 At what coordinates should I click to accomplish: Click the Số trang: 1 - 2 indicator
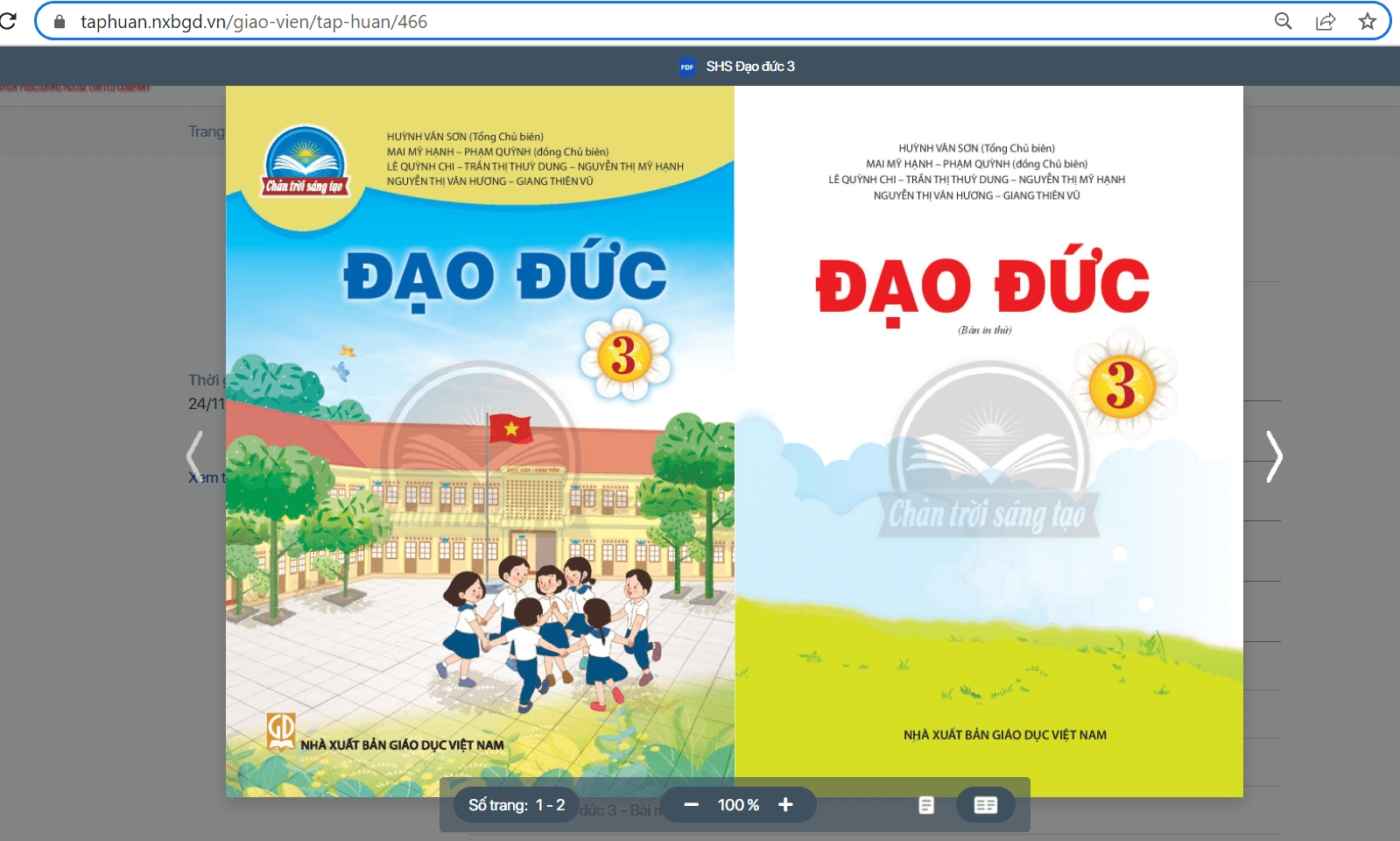[517, 805]
